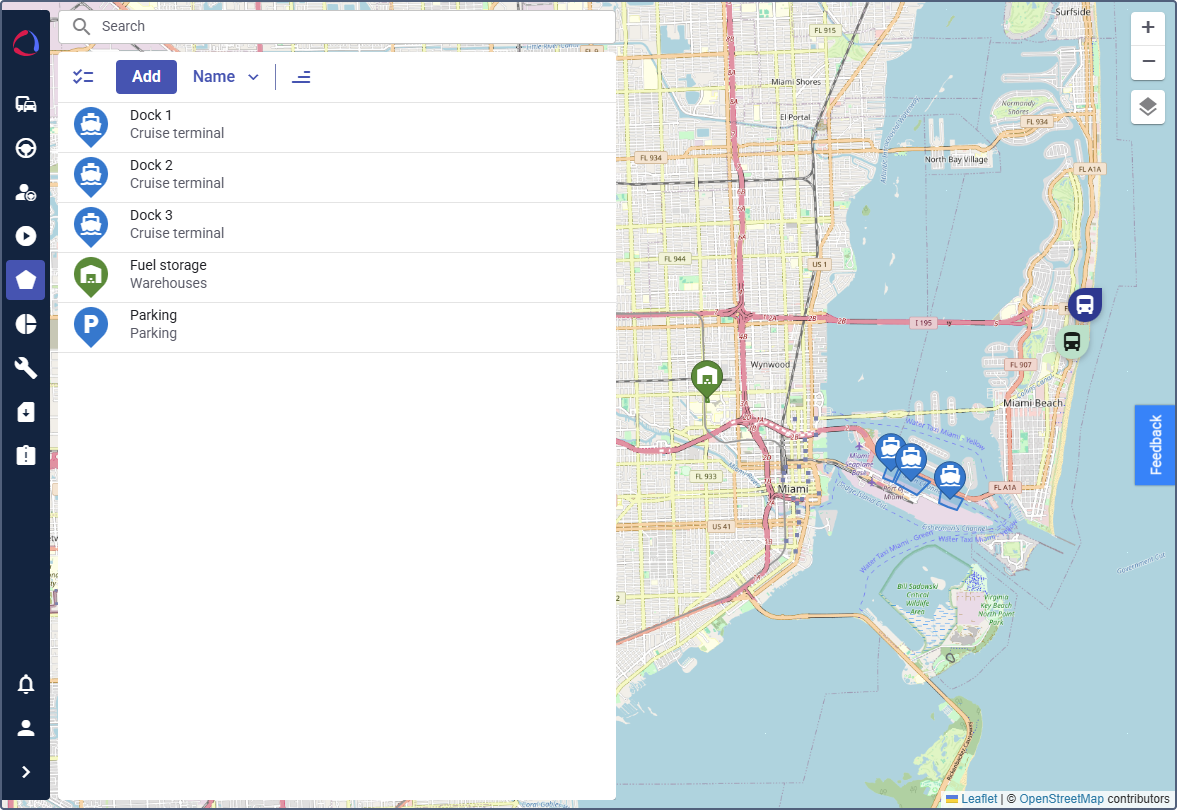Click the Add button
This screenshot has width=1177, height=810.
coord(146,77)
